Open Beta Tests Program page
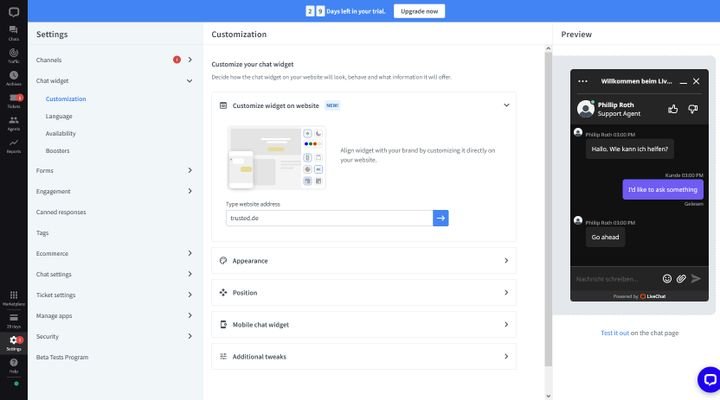 point(62,357)
